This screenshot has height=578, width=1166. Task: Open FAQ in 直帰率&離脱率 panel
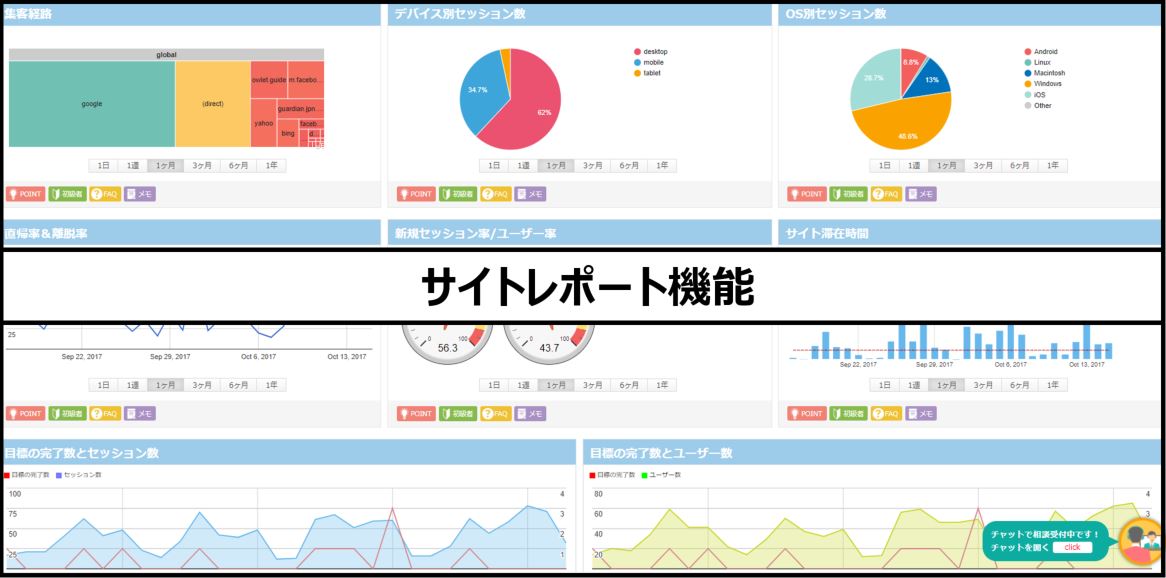tap(105, 414)
